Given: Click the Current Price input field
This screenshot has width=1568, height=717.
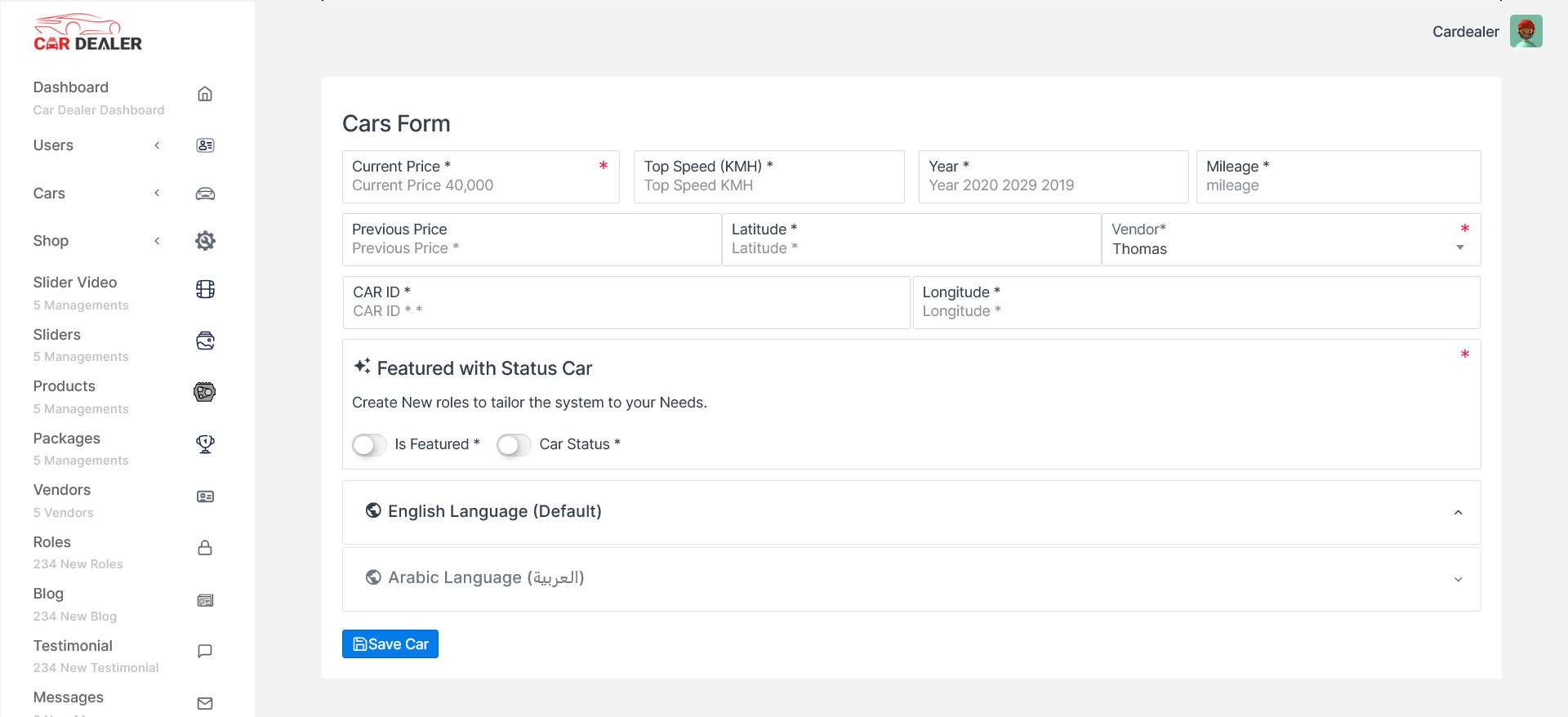Looking at the screenshot, I should pos(474,185).
